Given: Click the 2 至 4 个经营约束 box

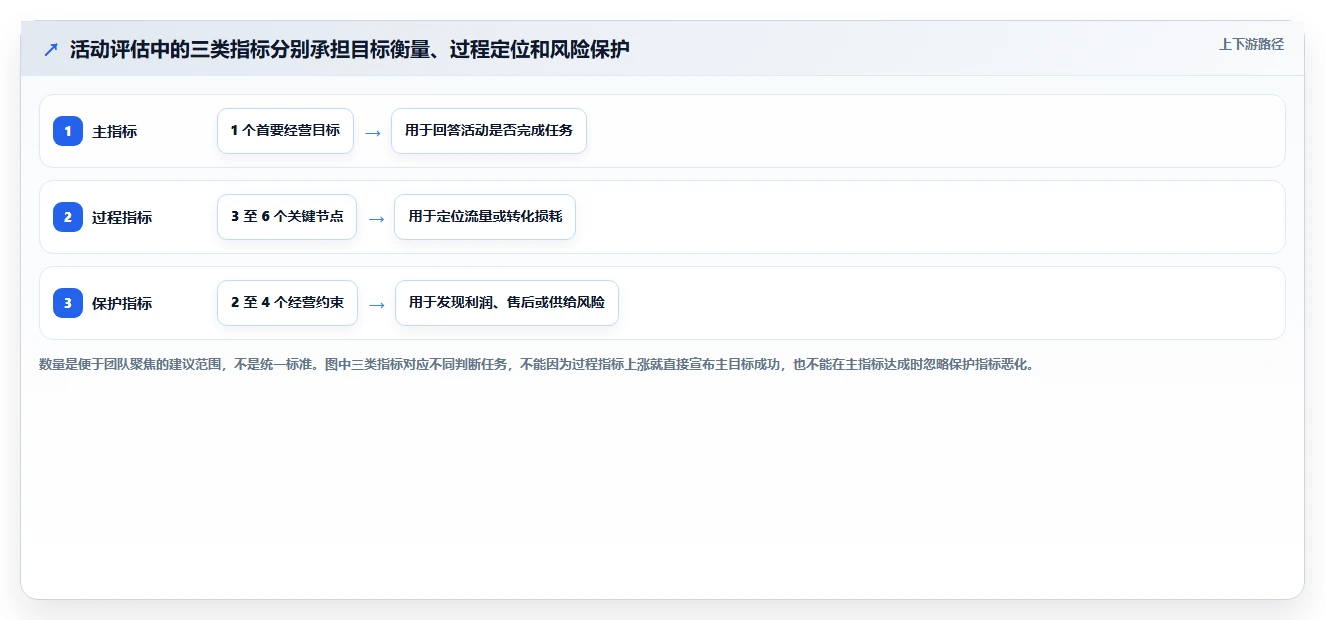Looking at the screenshot, I should point(287,303).
